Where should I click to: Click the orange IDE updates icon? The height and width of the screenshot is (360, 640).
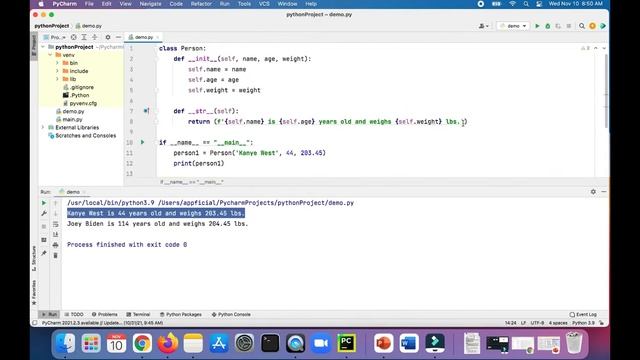[x=592, y=26]
